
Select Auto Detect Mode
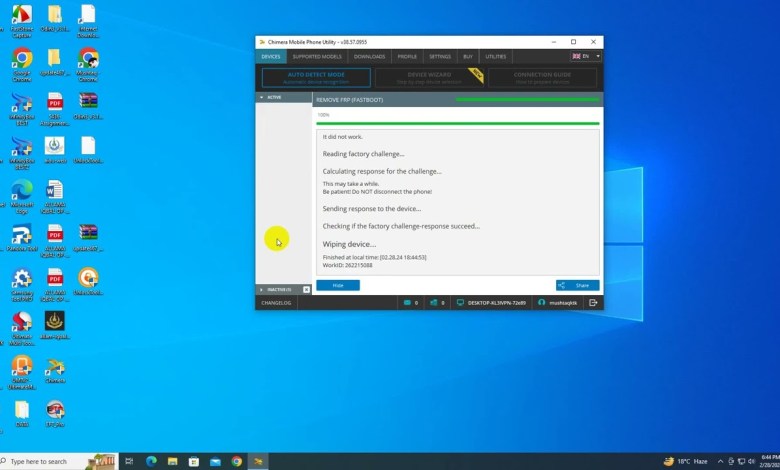click(x=316, y=77)
